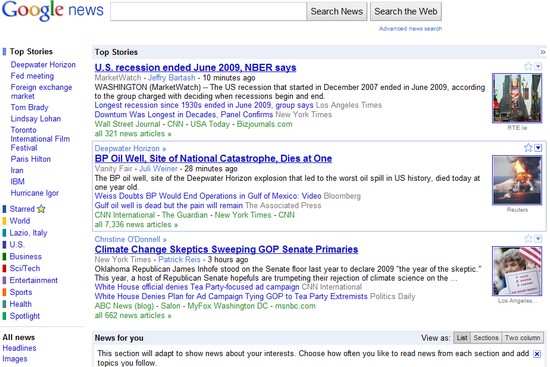Focus the news search input field
Screen dimensions: 550x367
pos(208,12)
